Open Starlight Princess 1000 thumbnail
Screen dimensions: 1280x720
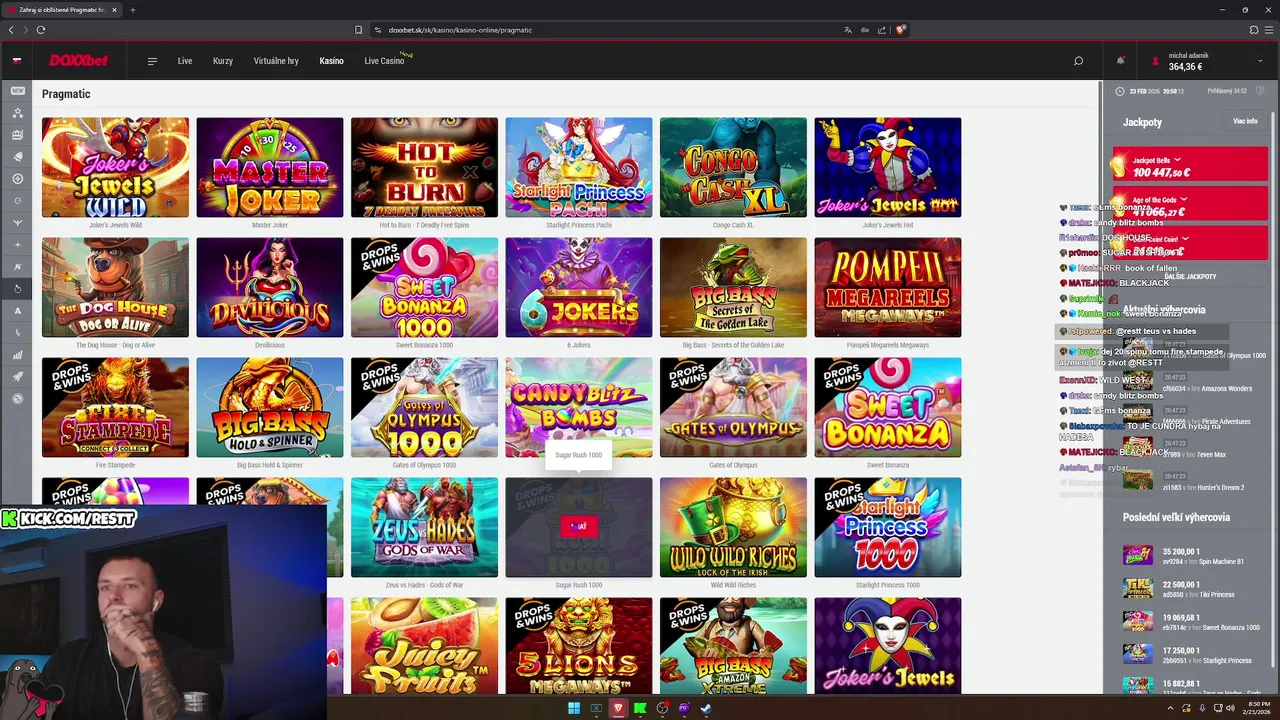[x=888, y=527]
